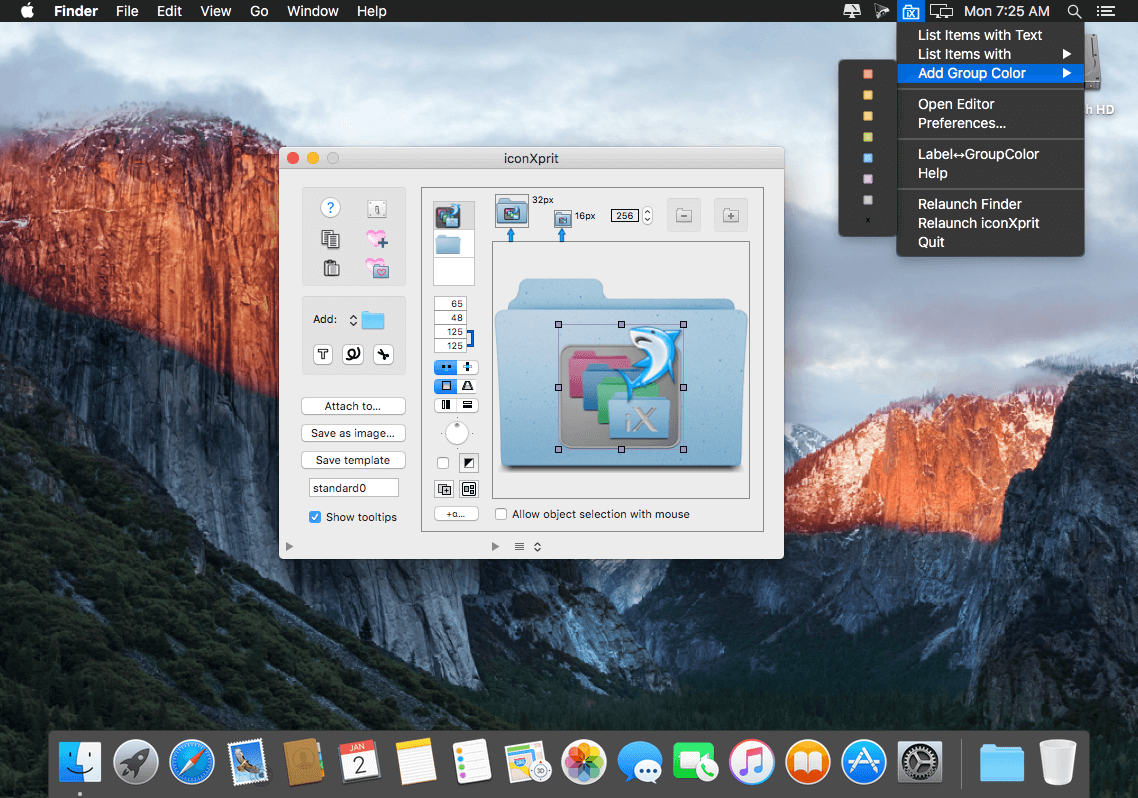Click the pink heart with plus icon
This screenshot has width=1138, height=798.
pos(377,239)
